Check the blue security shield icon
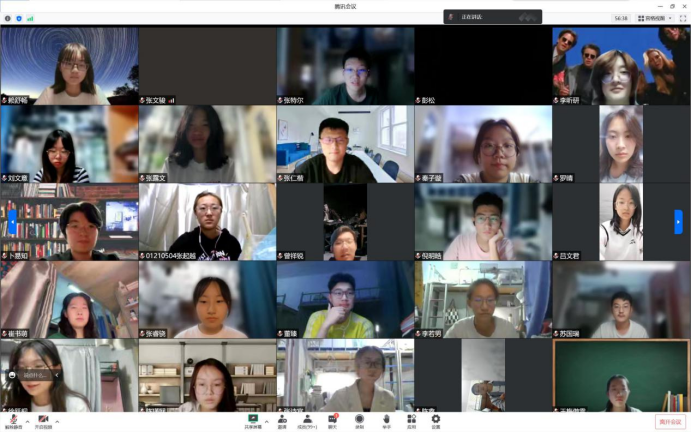 click(18, 18)
